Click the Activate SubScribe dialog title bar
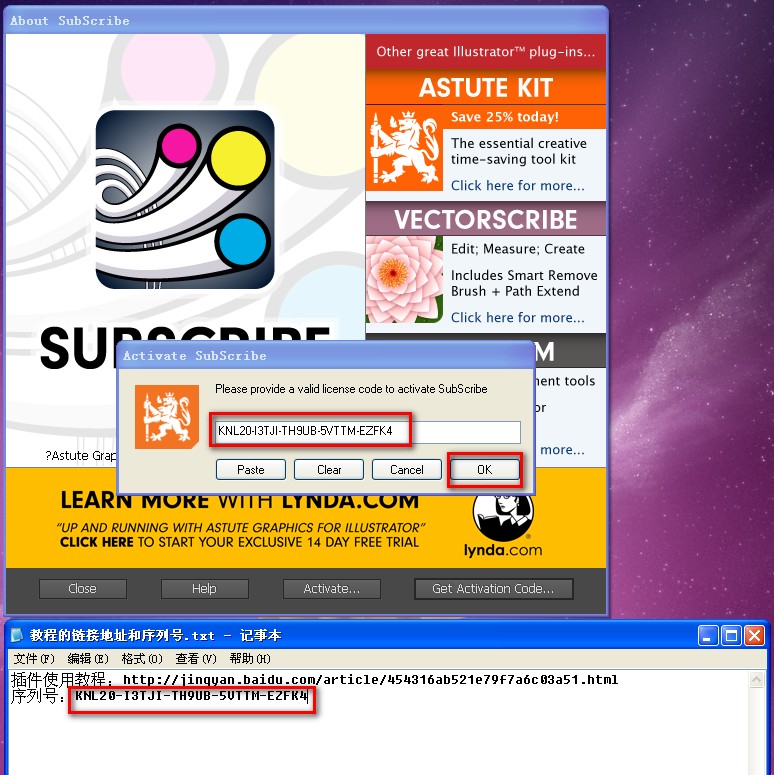Screen dimensions: 774x775 click(x=326, y=355)
